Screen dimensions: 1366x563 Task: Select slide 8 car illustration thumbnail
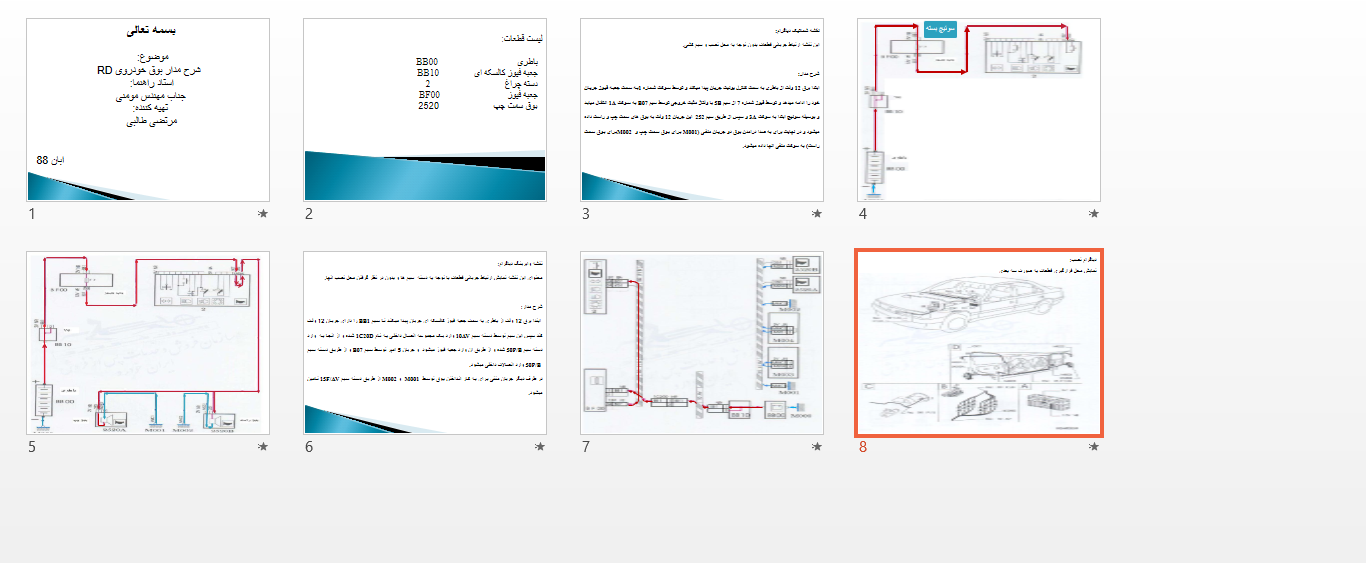979,343
